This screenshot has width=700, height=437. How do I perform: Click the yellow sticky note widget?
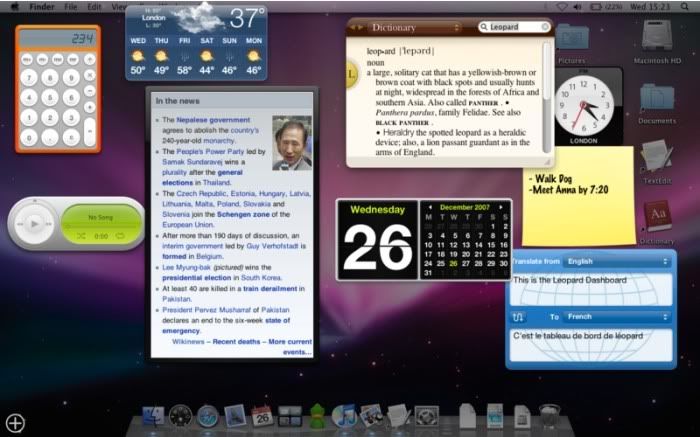pos(579,196)
